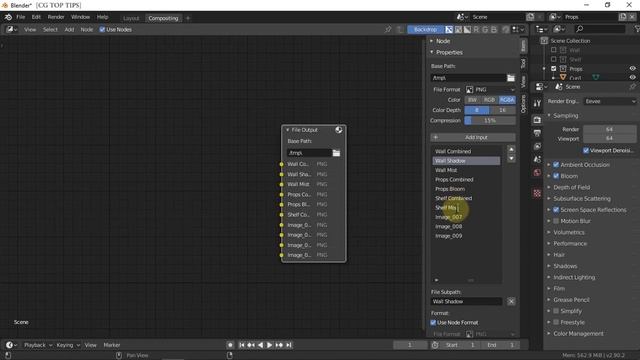Open the Output properties tab icon

[537, 133]
